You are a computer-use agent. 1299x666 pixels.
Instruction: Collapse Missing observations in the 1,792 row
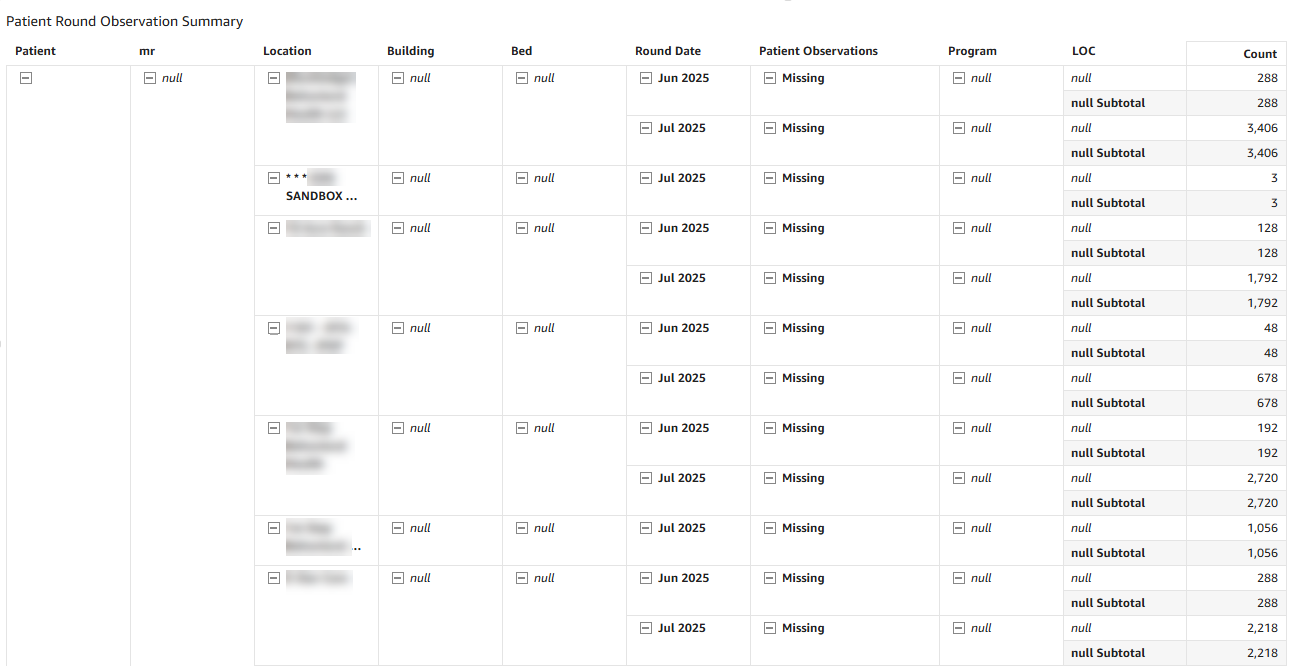click(x=770, y=278)
